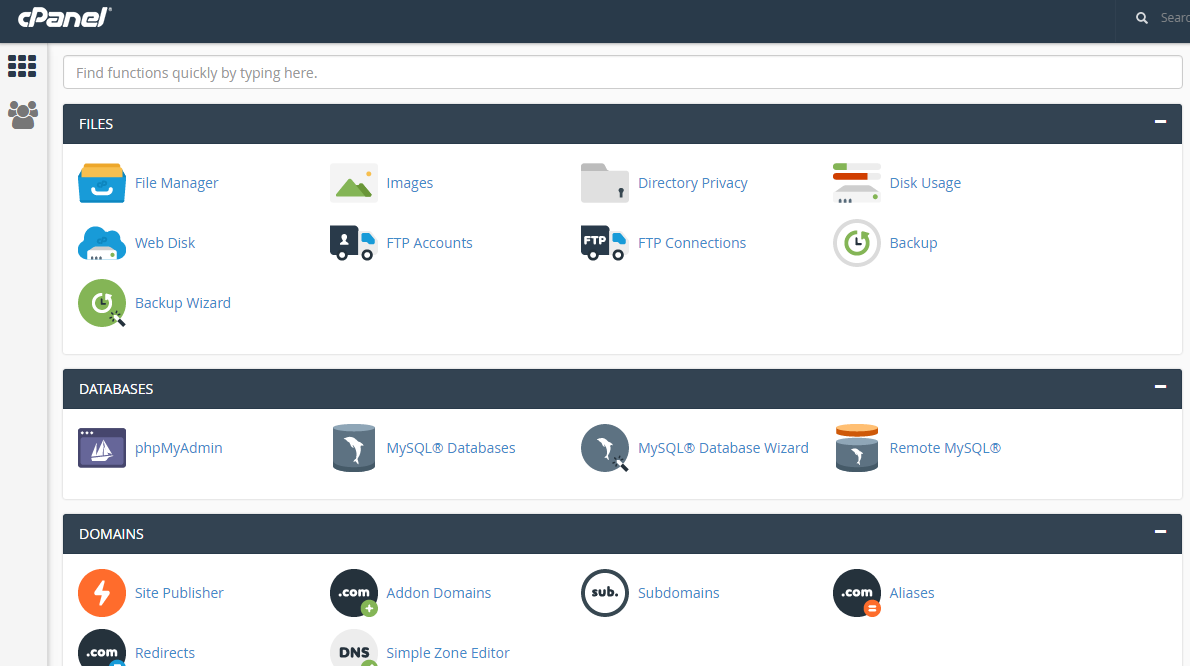
Task: Open the phpMyAdmin link
Action: [x=178, y=448]
